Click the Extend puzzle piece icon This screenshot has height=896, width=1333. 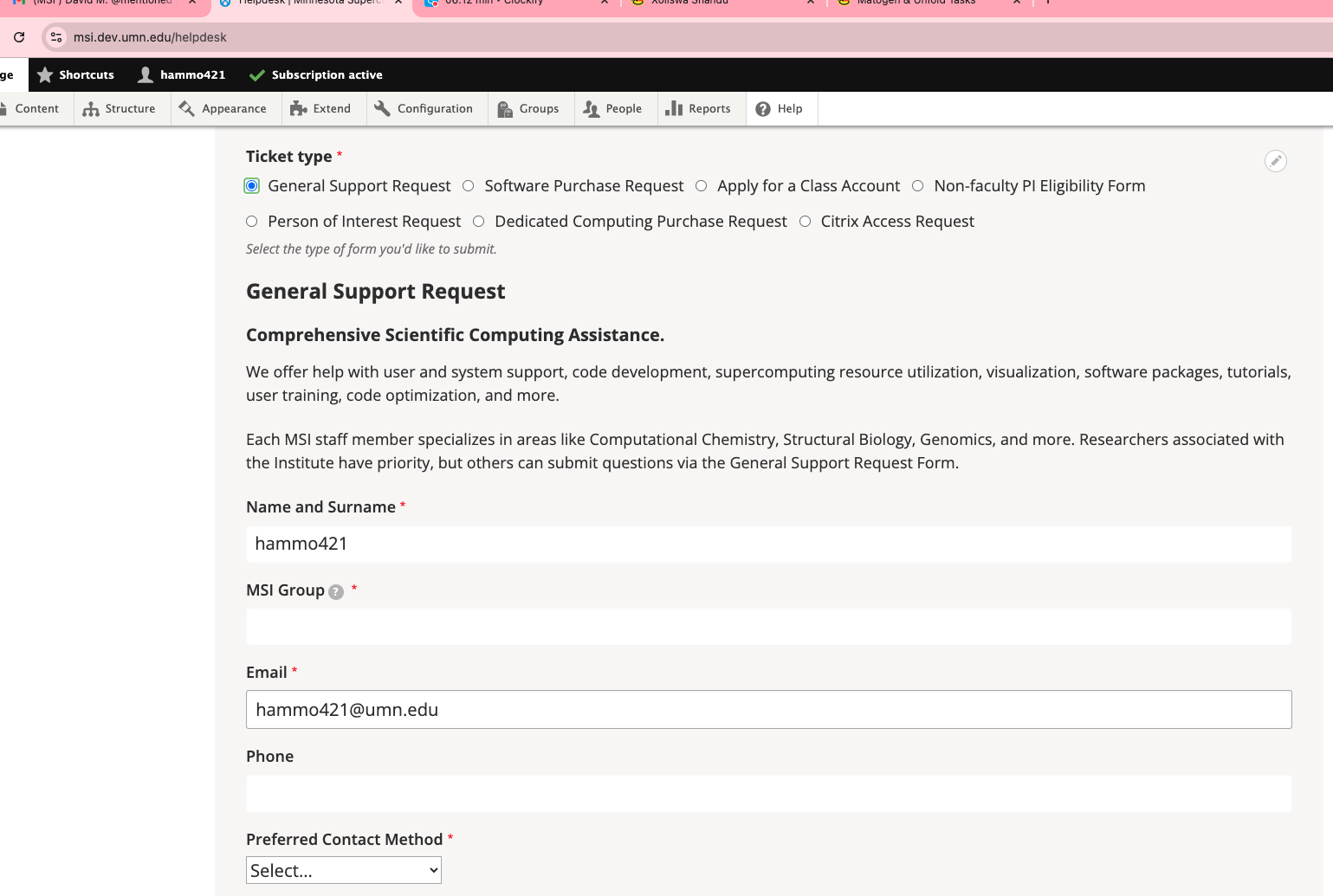(x=299, y=109)
